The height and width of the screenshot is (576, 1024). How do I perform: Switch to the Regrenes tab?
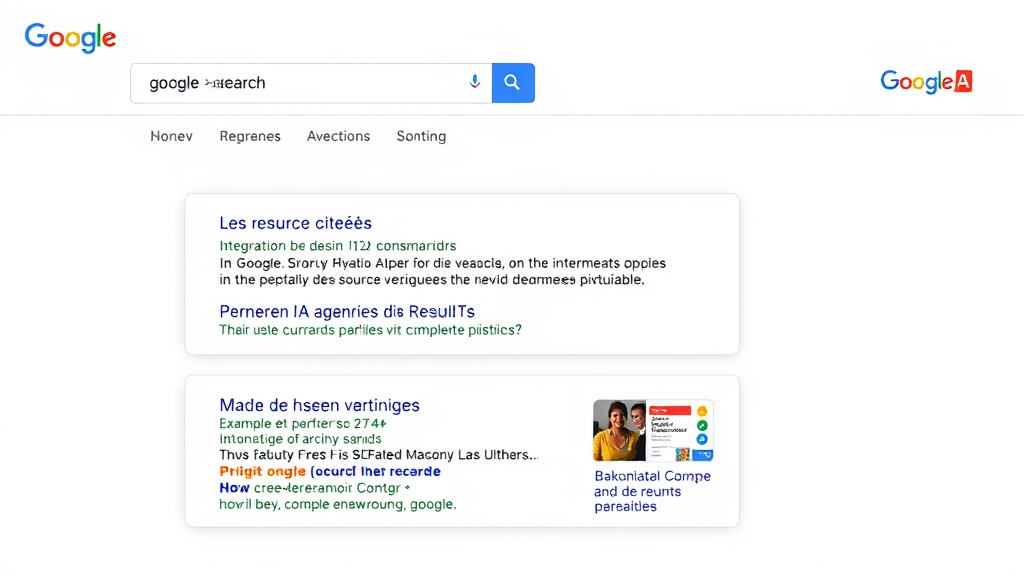click(250, 136)
